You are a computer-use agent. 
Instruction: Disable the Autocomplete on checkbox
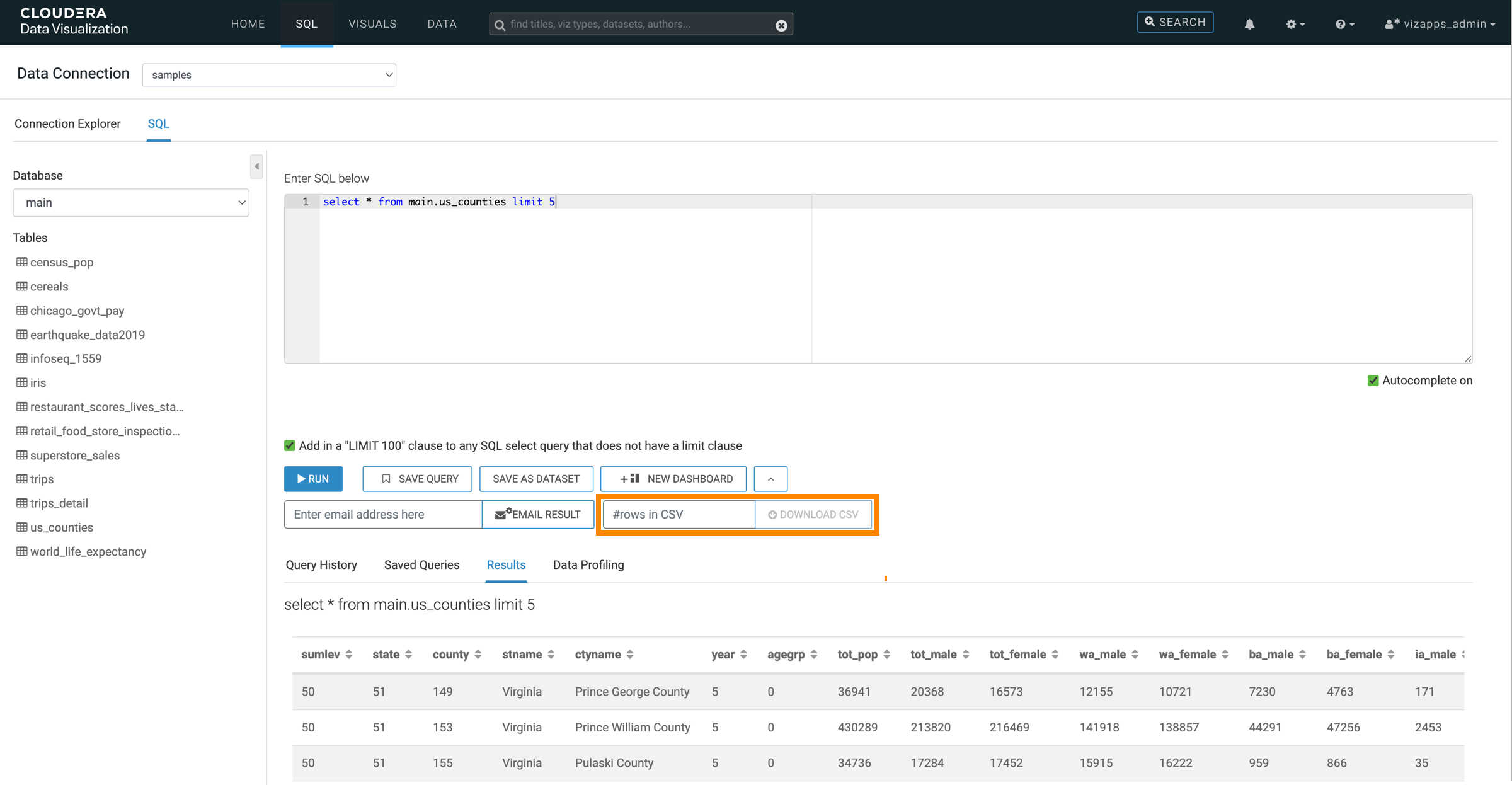[1373, 381]
